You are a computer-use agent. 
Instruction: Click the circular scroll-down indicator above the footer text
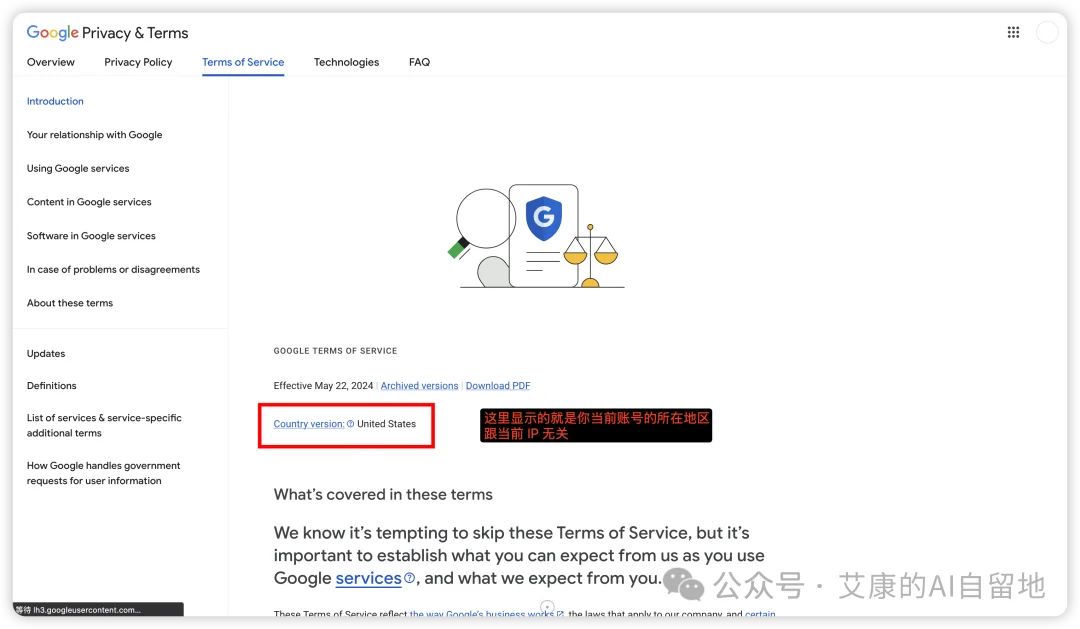click(547, 606)
